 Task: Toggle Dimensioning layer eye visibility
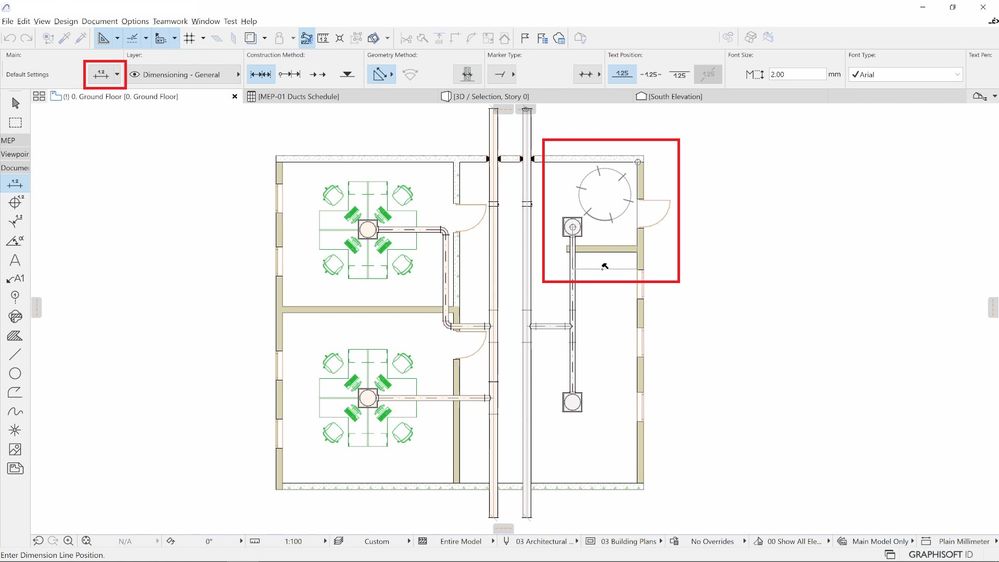tap(134, 75)
